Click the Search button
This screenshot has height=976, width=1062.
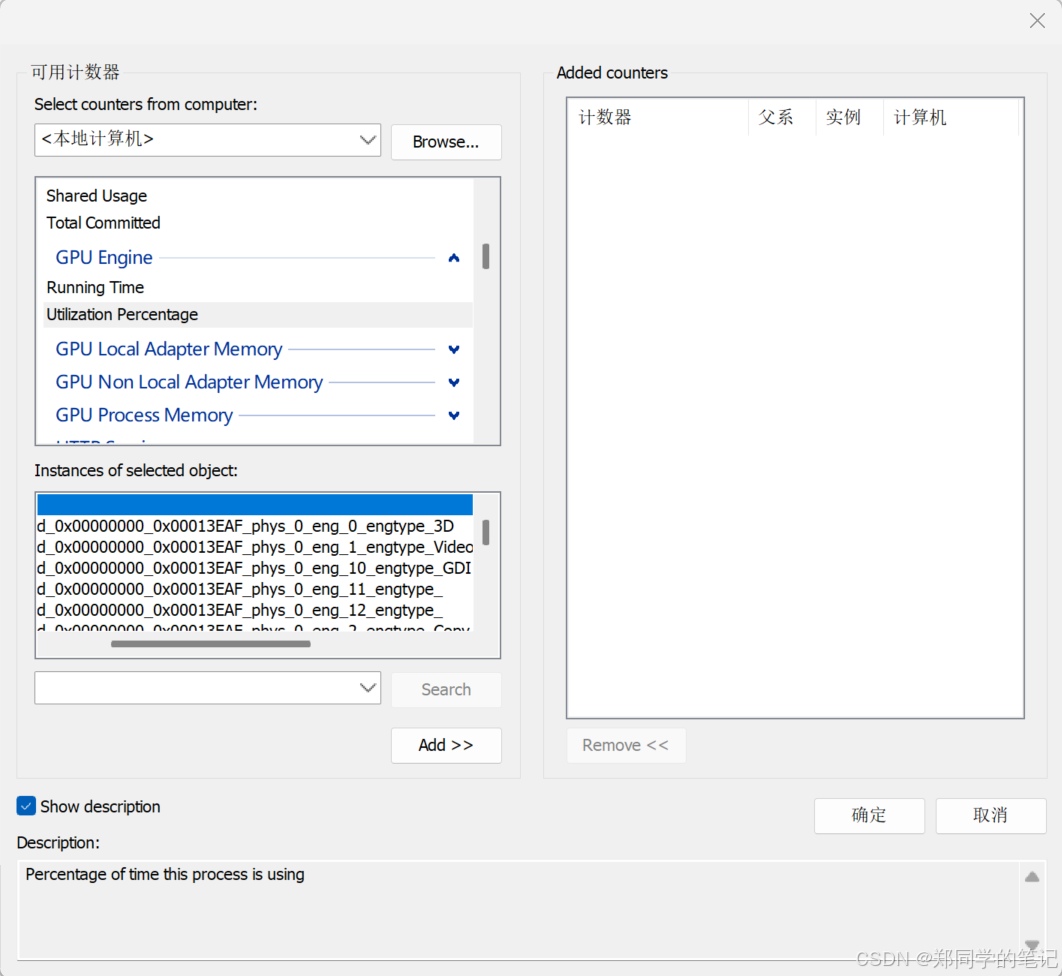click(446, 689)
